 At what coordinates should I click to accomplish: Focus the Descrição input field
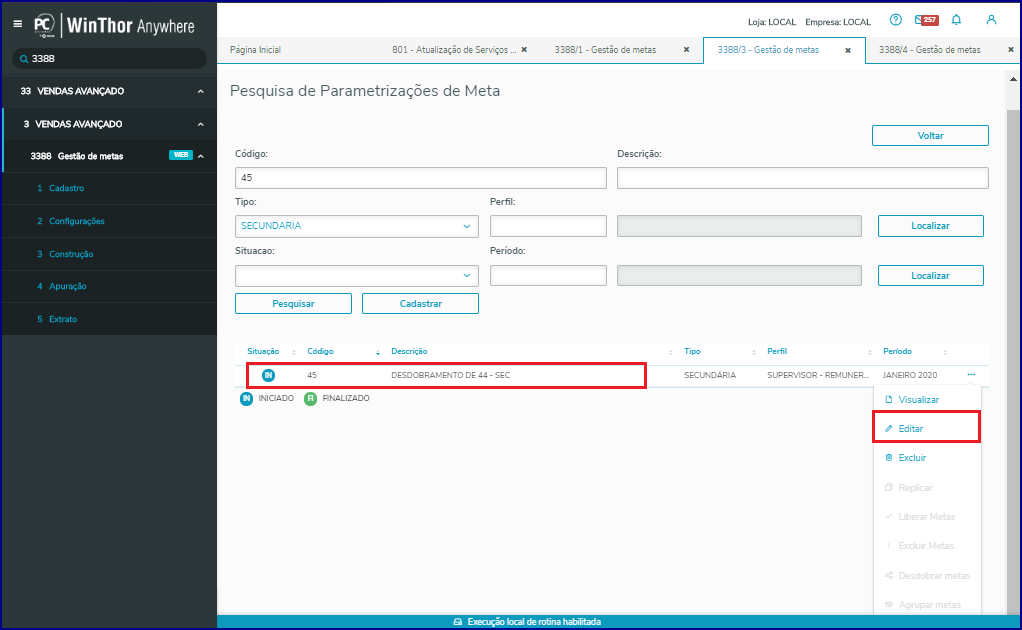pyautogui.click(x=802, y=178)
